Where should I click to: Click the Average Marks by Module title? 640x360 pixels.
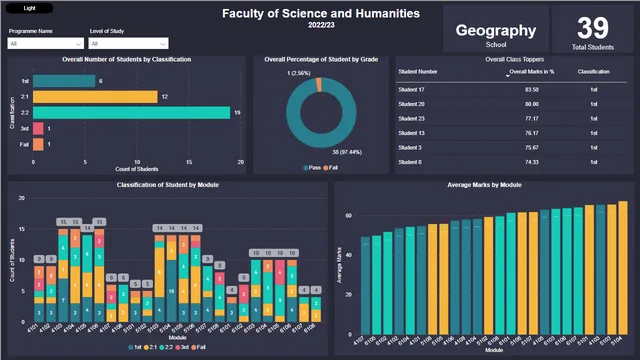tap(484, 185)
